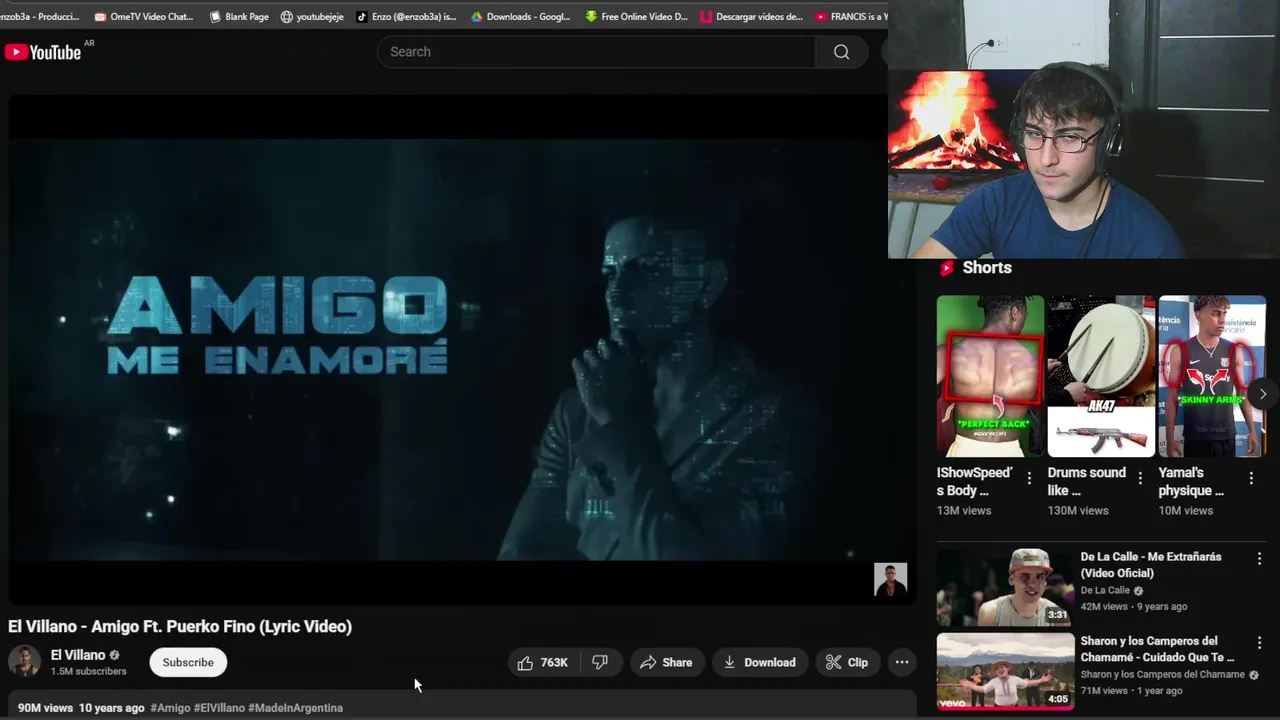This screenshot has width=1280, height=720.
Task: Open El Villano channel name link
Action: pyautogui.click(x=78, y=655)
